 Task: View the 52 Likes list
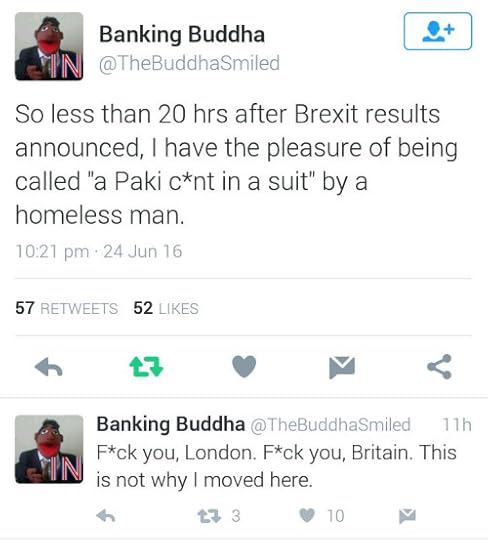(x=166, y=308)
